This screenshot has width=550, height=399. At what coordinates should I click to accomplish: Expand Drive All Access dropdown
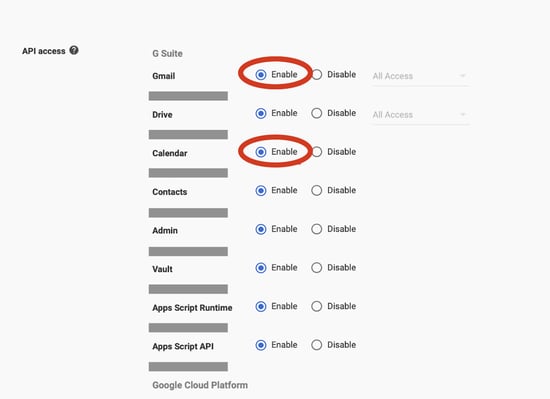click(x=420, y=115)
